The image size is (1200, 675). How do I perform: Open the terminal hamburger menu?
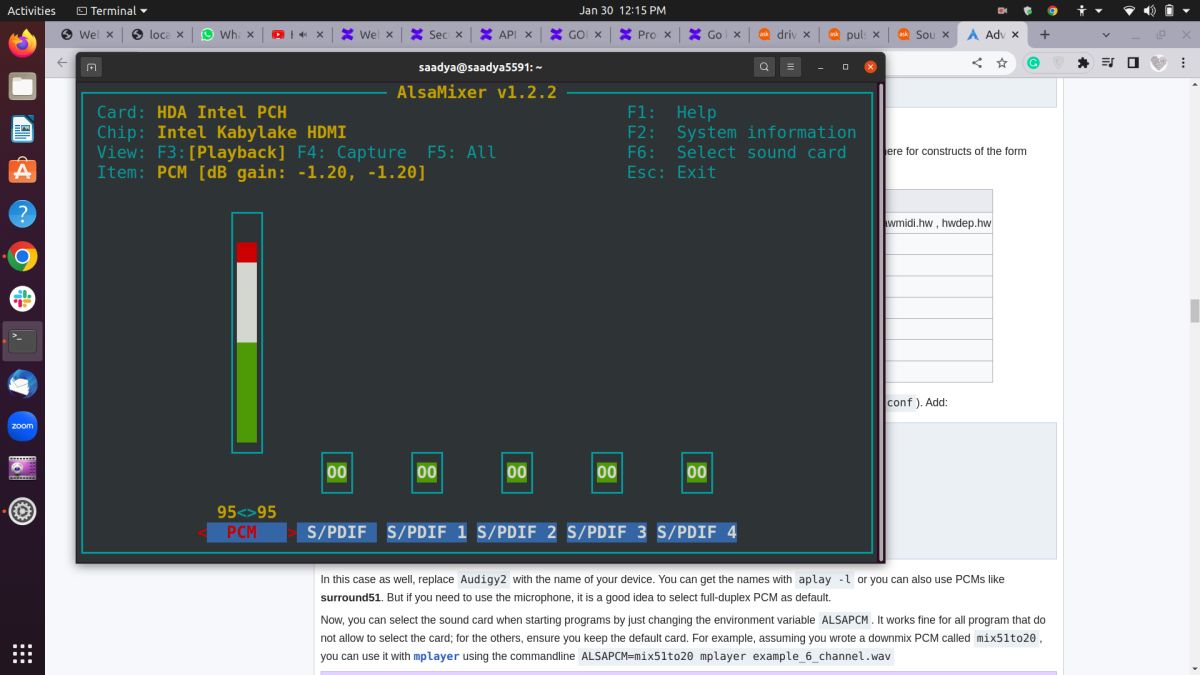click(790, 67)
